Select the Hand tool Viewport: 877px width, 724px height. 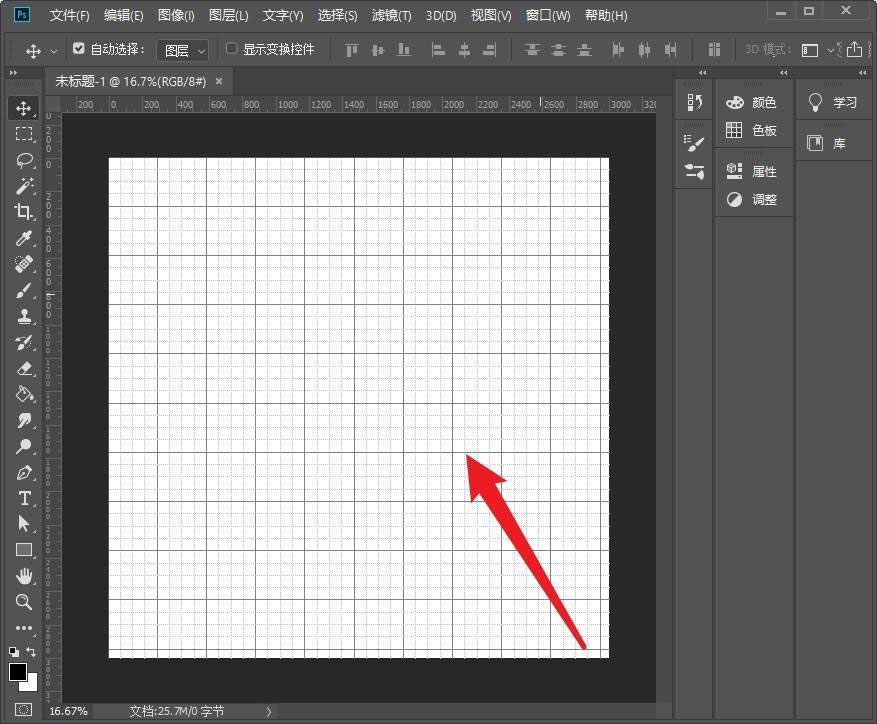click(24, 576)
